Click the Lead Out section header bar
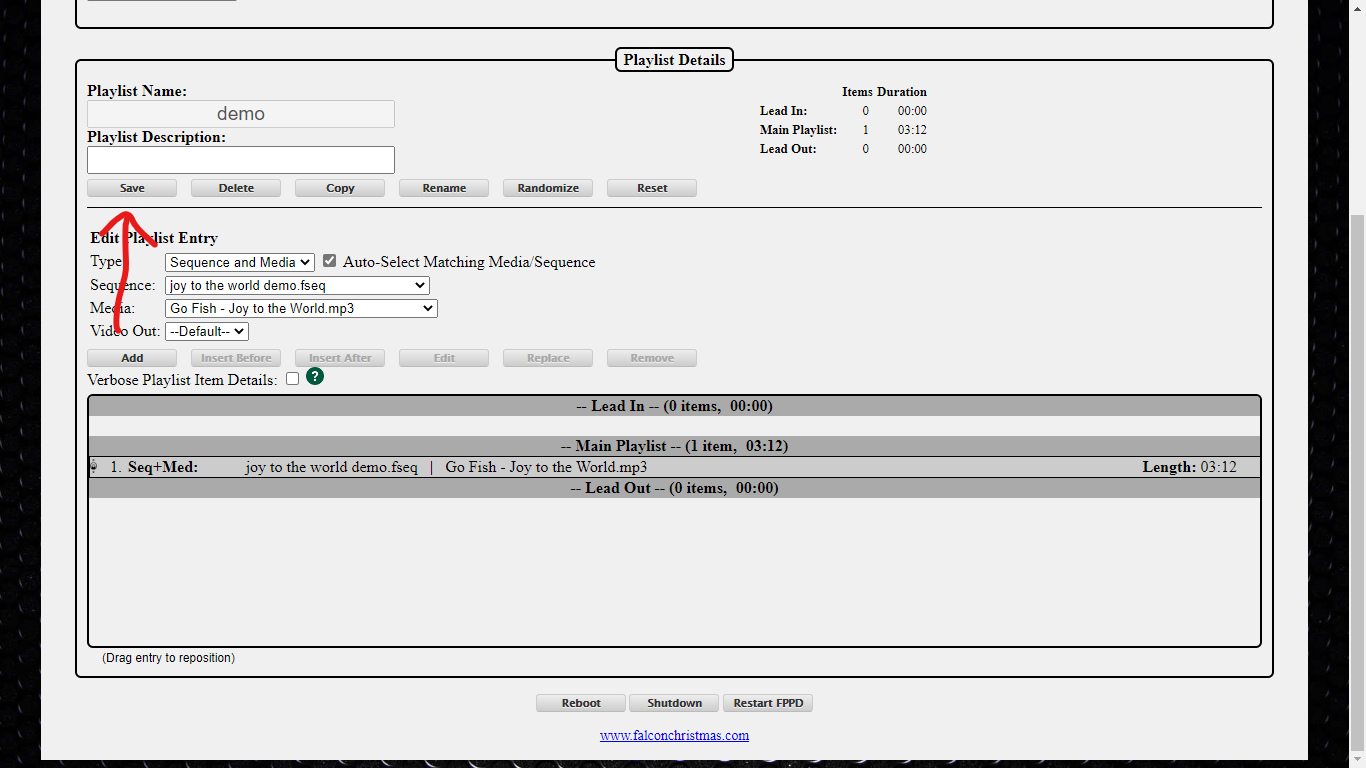This screenshot has width=1366, height=768. tap(674, 488)
